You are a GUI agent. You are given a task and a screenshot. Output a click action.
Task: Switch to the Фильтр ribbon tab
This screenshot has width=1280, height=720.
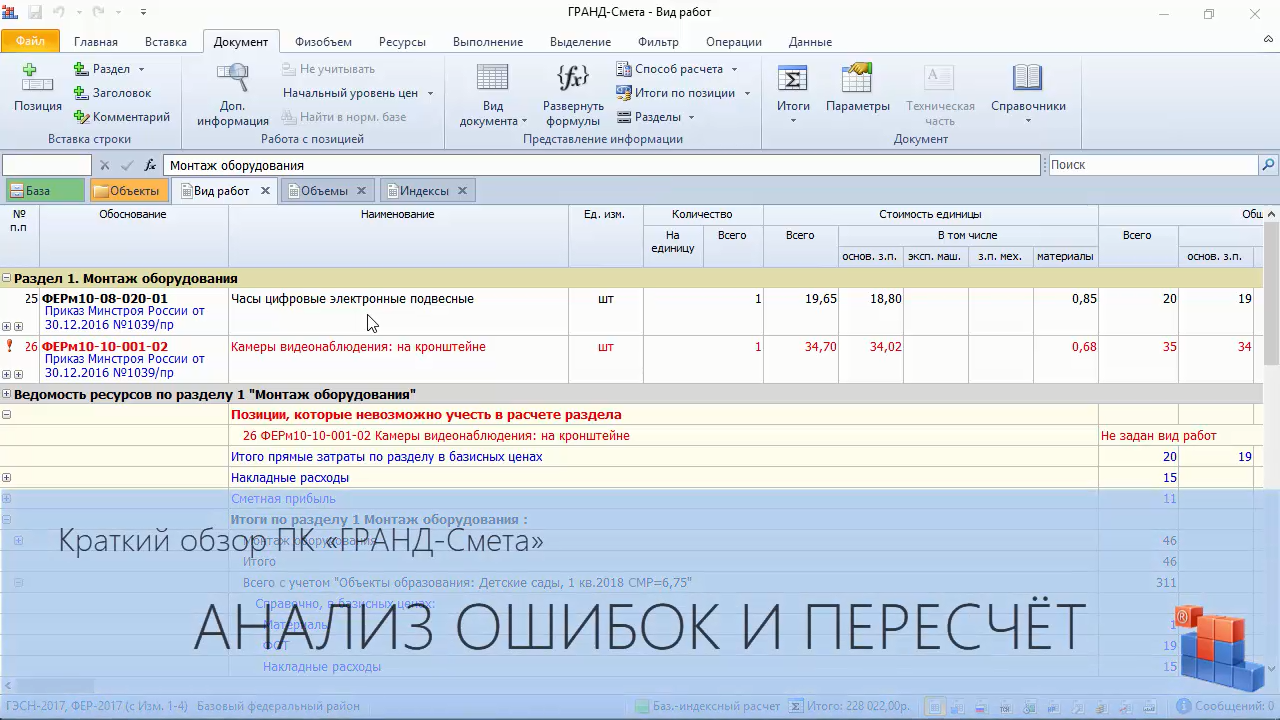[x=658, y=42]
